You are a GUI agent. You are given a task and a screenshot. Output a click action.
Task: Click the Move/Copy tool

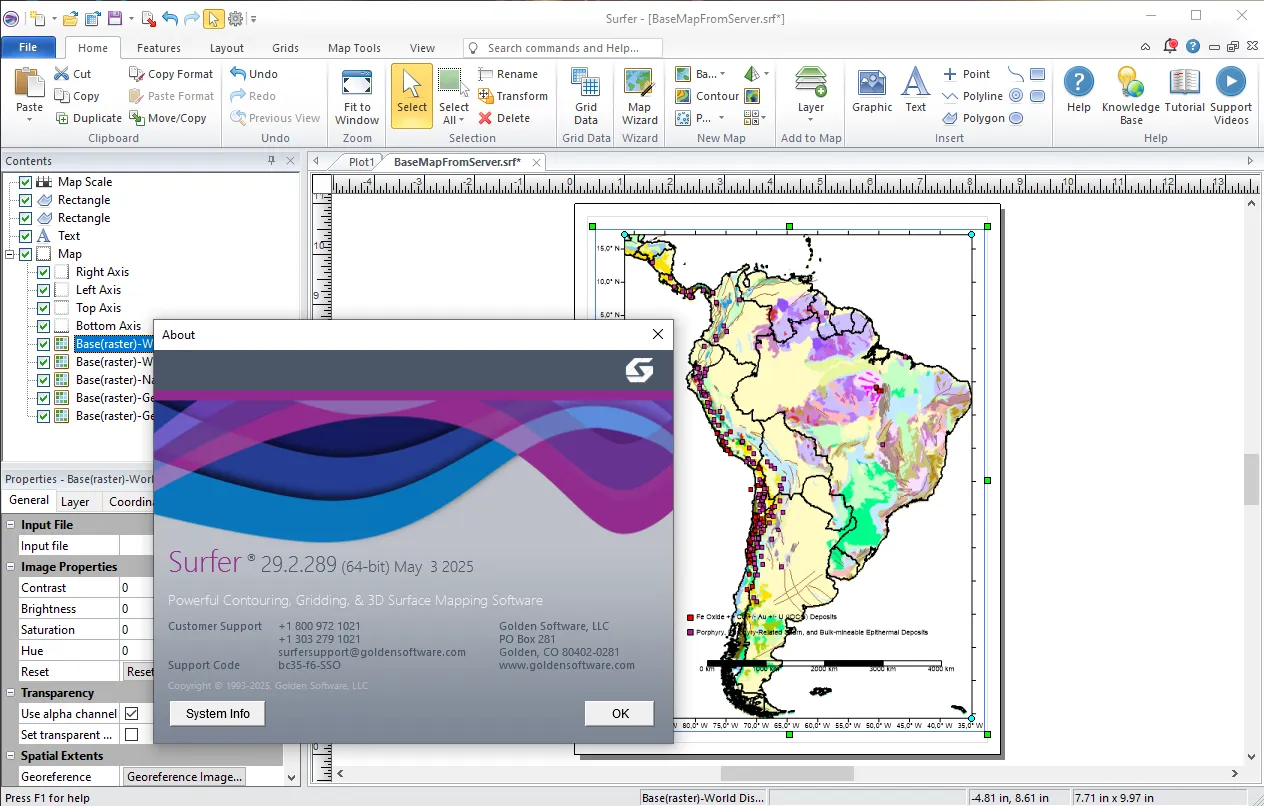pyautogui.click(x=167, y=118)
